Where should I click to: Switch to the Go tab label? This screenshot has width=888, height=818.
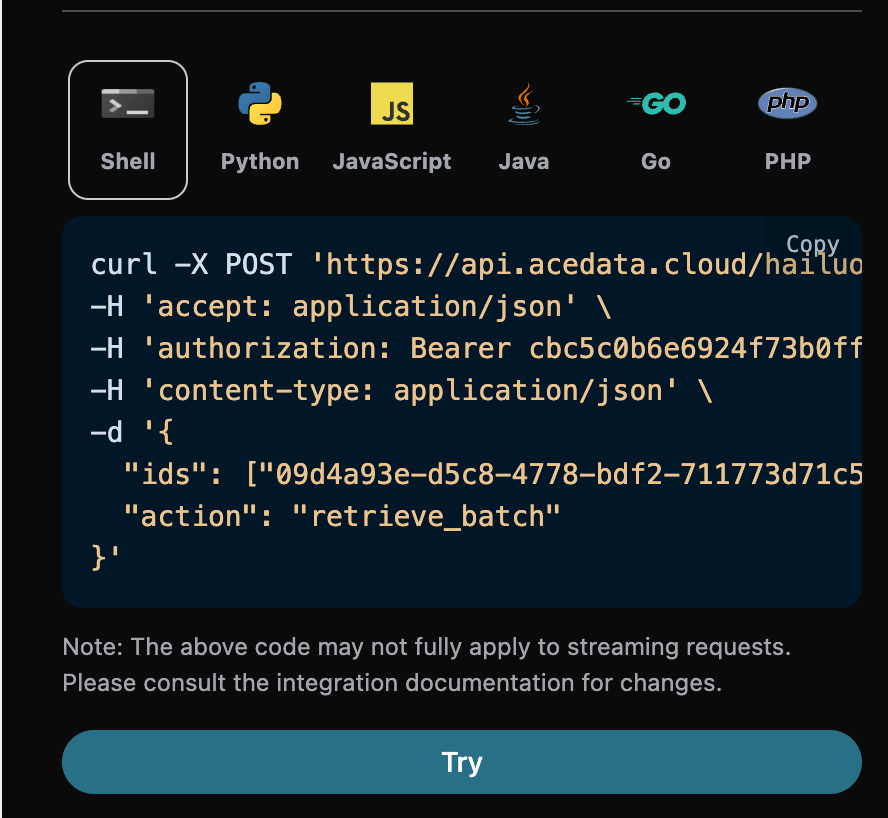[x=655, y=161]
